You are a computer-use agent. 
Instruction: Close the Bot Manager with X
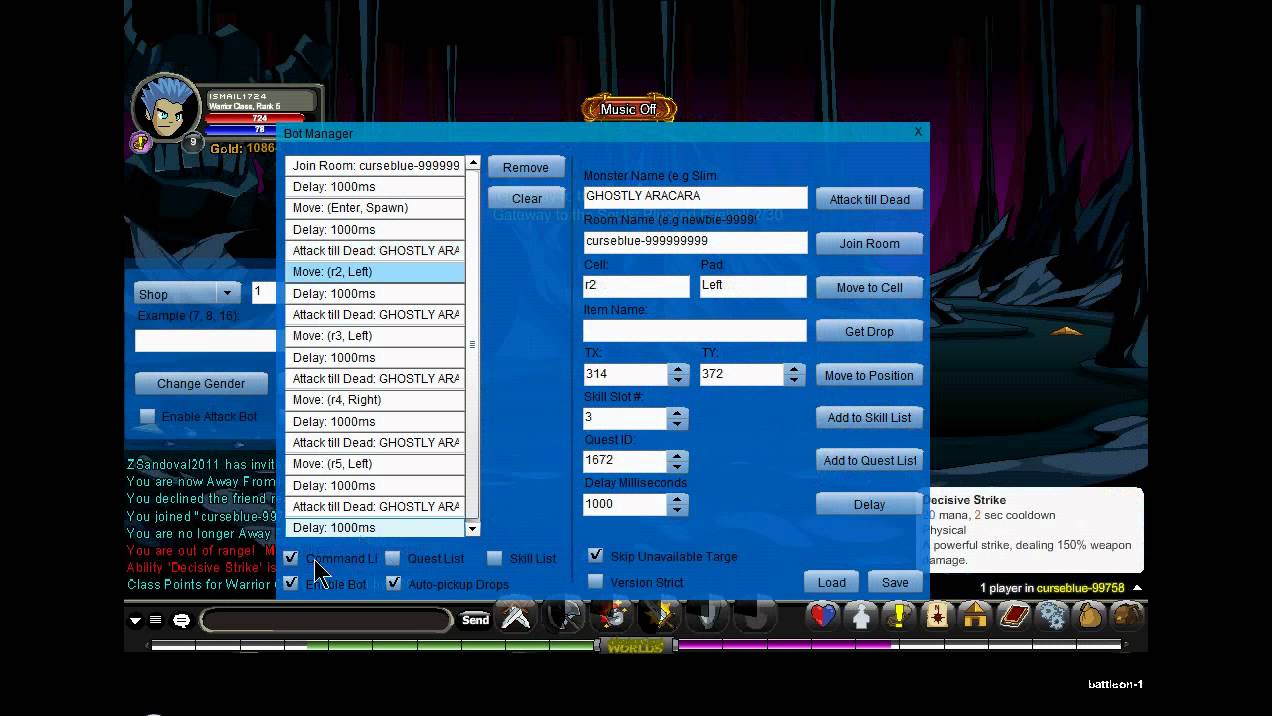918,132
